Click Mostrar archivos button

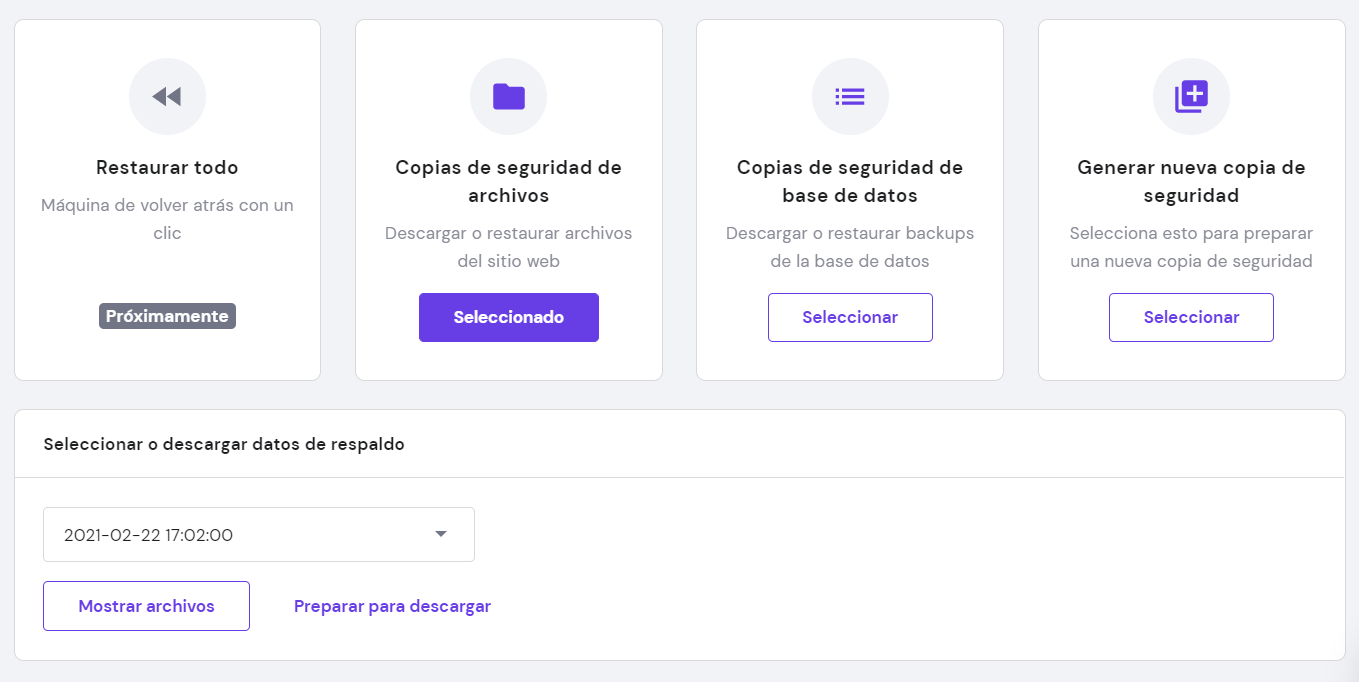click(x=146, y=606)
